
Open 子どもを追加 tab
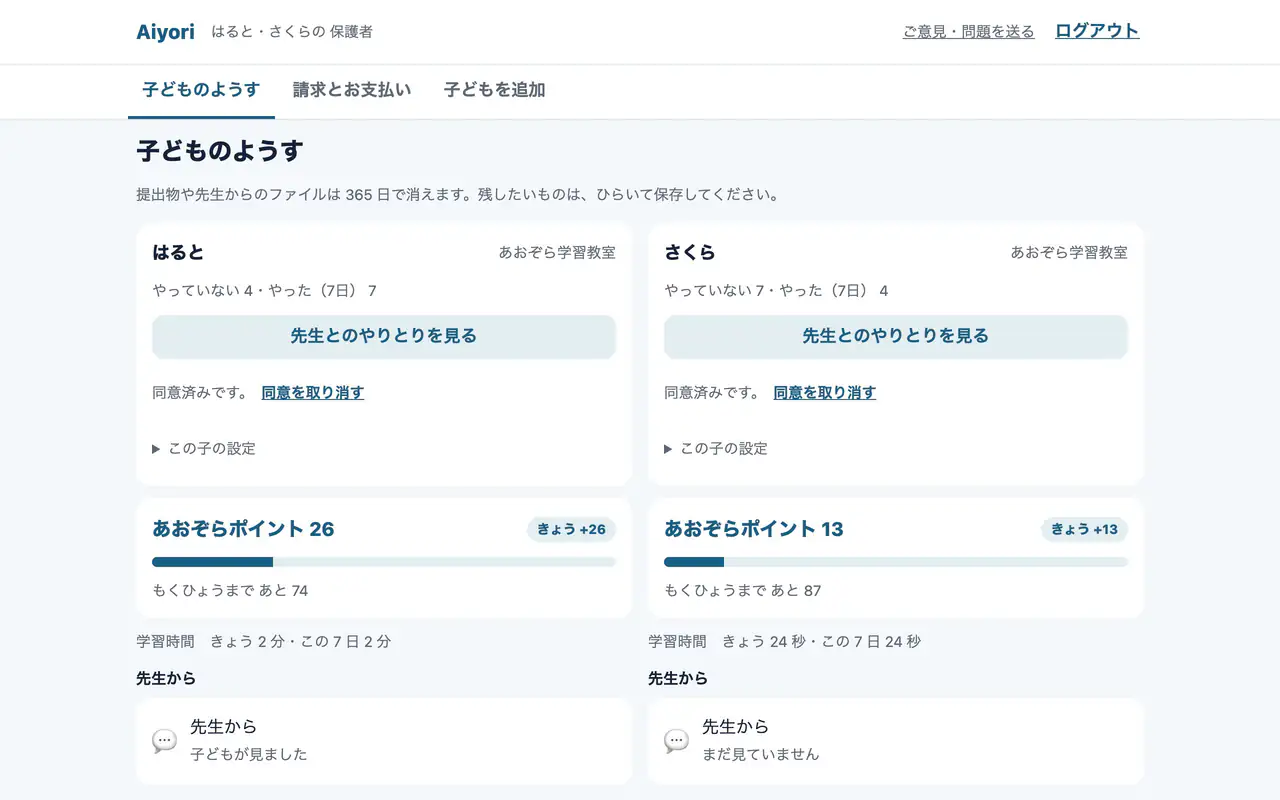pos(494,90)
